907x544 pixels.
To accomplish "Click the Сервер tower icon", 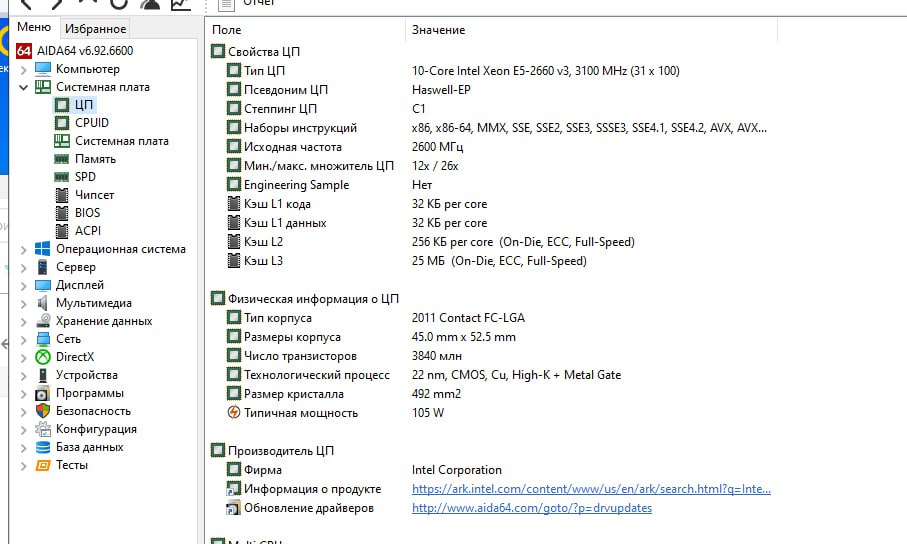I will click(x=43, y=267).
